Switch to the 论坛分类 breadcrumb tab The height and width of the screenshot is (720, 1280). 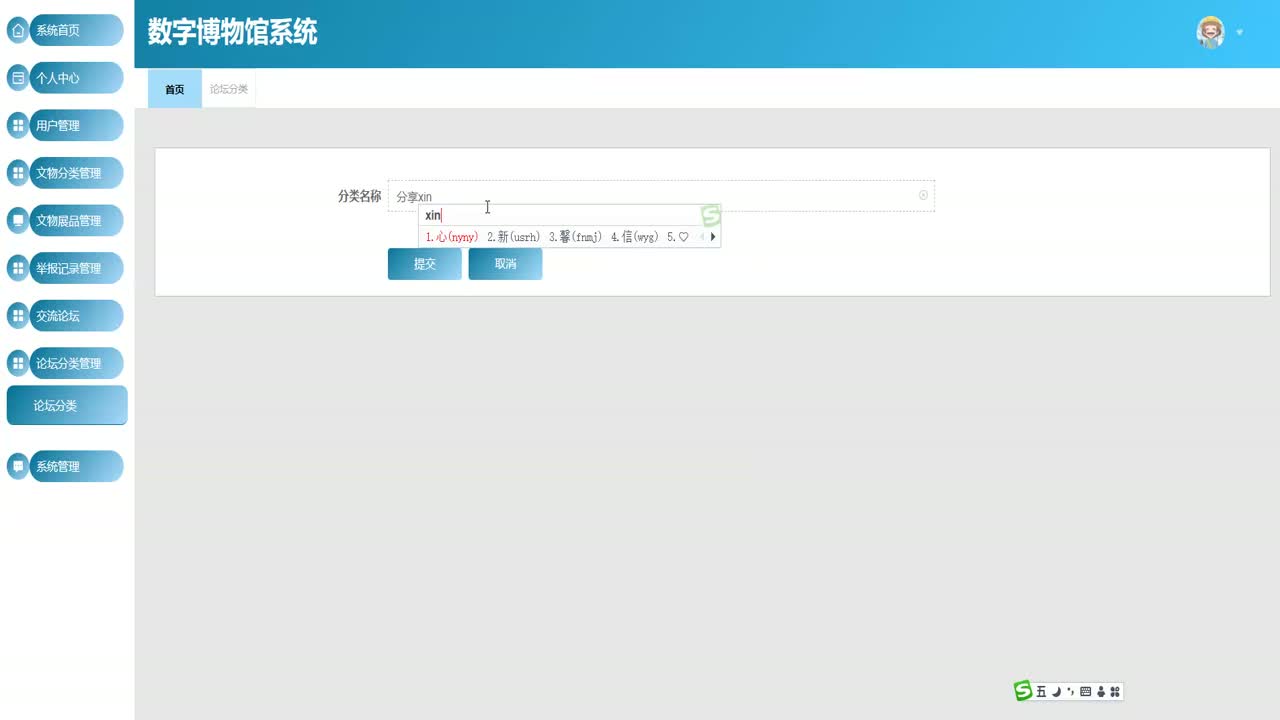coord(229,89)
